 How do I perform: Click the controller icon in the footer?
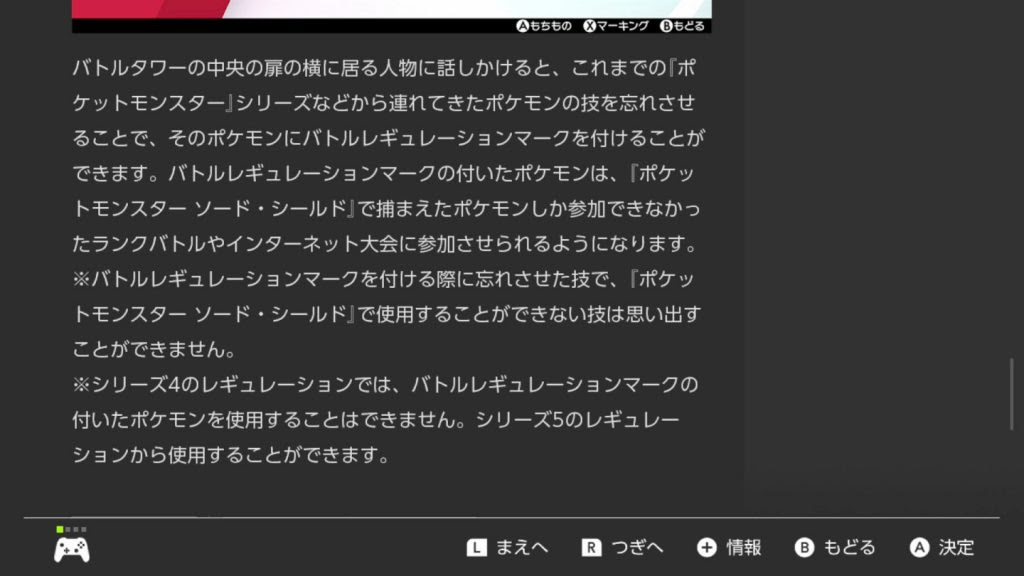pos(72,549)
